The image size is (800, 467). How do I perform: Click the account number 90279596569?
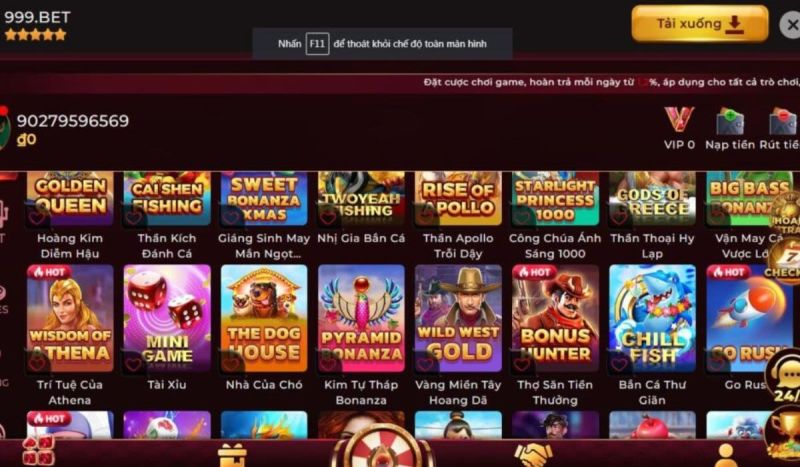[x=73, y=121]
